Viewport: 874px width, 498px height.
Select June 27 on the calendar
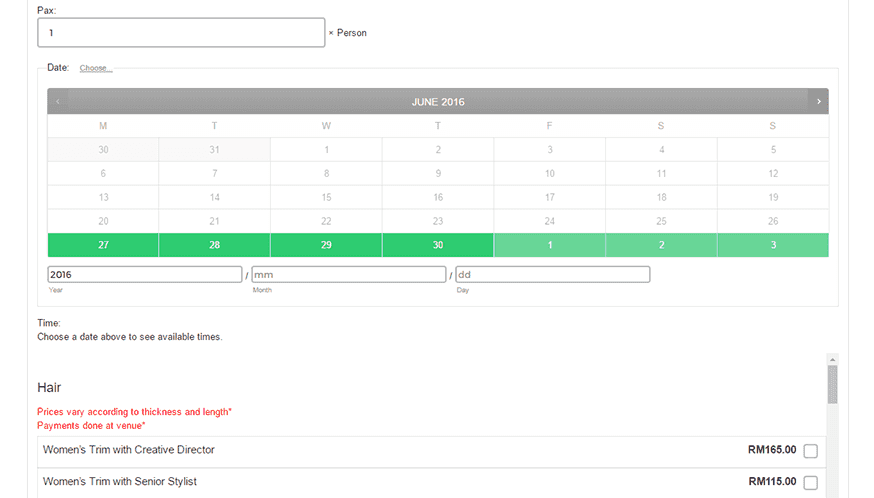103,245
